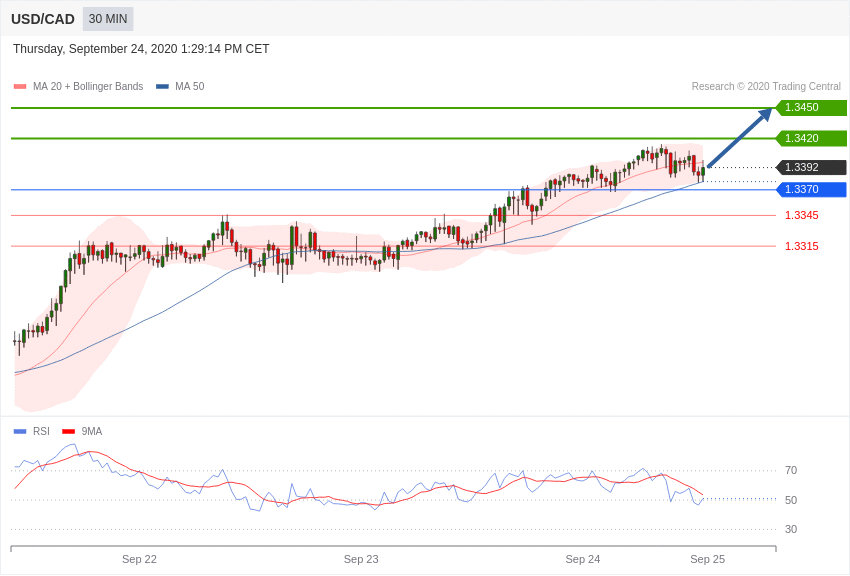Click the Sep 24 date axis label

tap(583, 559)
